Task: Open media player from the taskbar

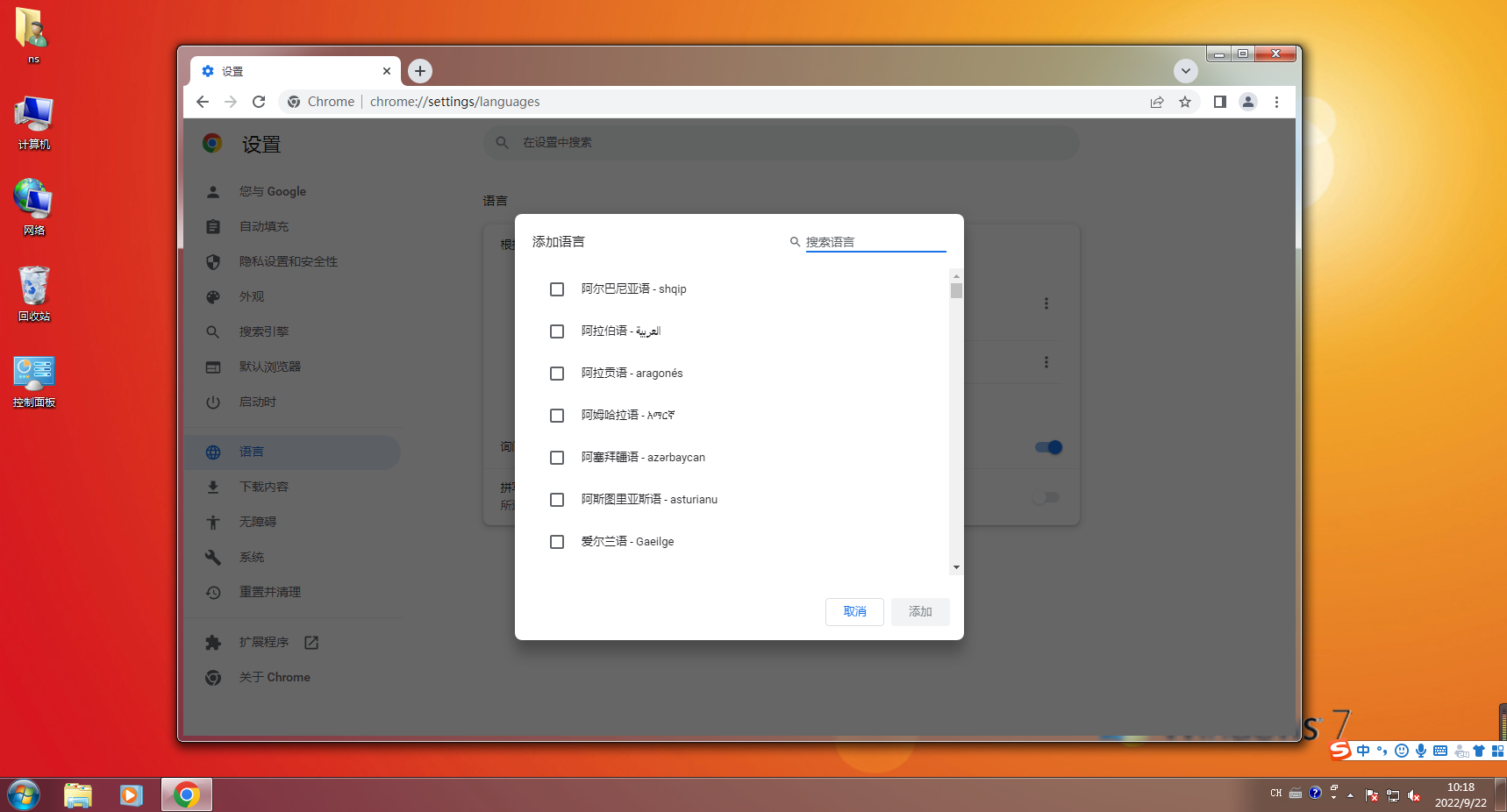Action: coord(132,795)
